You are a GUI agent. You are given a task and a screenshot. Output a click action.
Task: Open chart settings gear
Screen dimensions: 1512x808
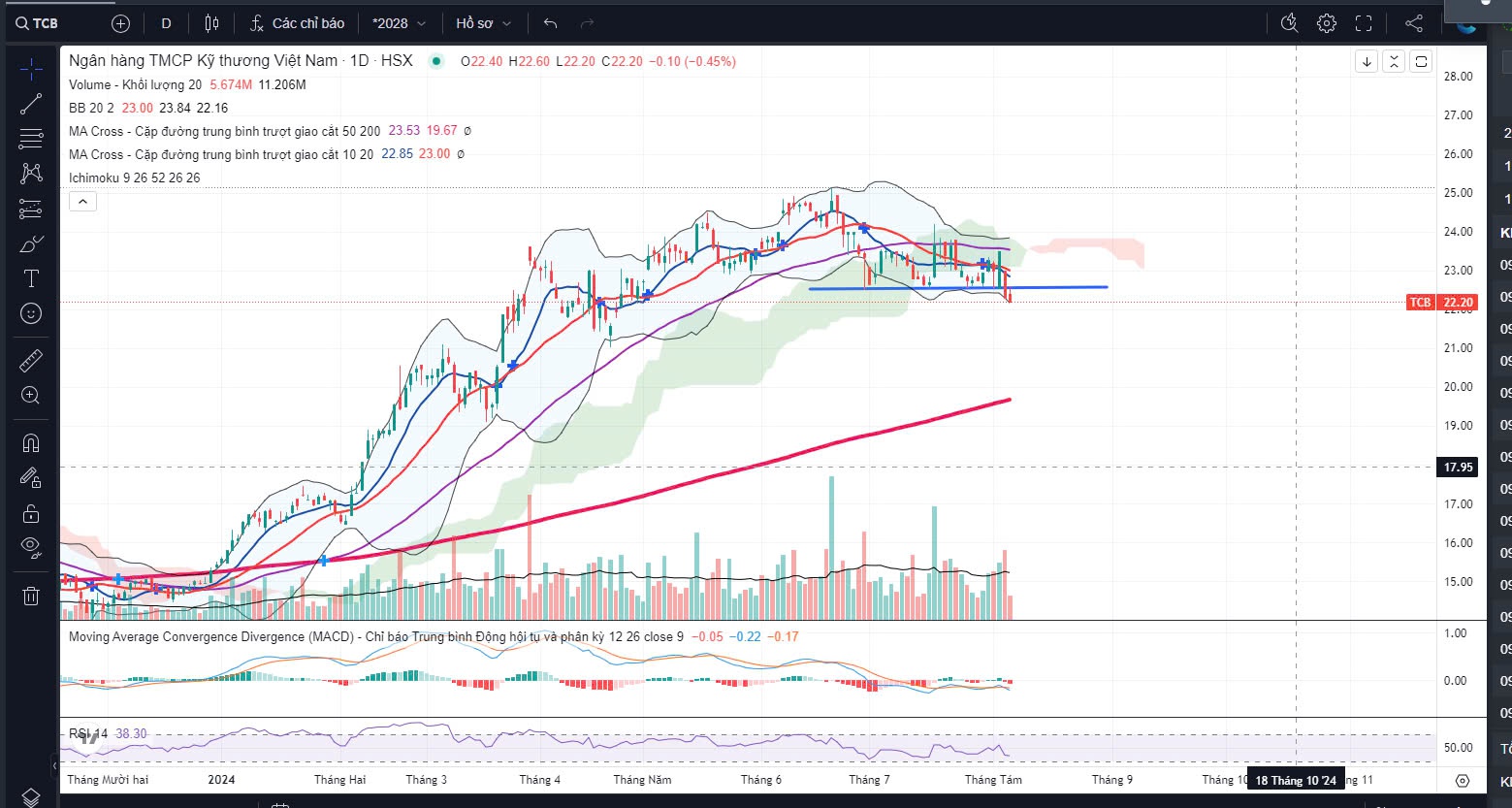1327,23
